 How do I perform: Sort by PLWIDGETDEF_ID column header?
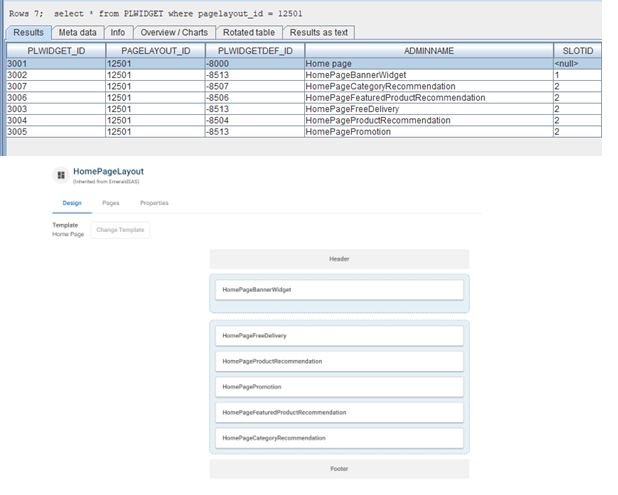pos(255,51)
